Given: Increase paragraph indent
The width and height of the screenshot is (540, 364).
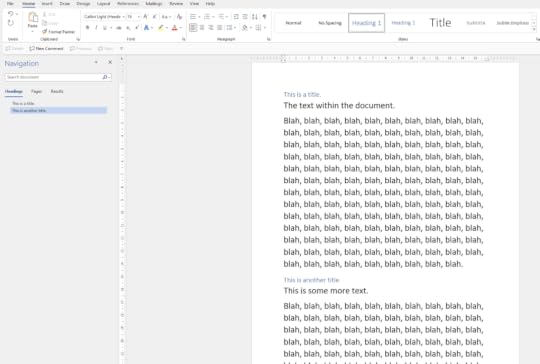Looking at the screenshot, I should (x=245, y=17).
